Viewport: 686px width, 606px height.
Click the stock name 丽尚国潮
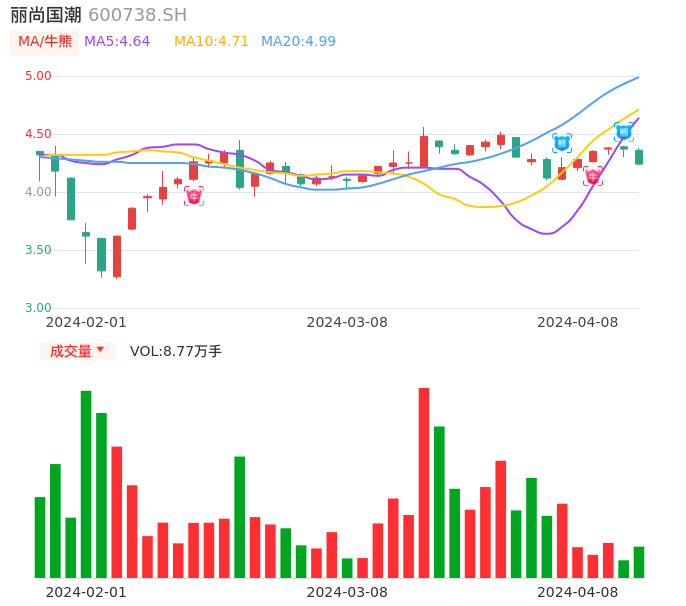tap(46, 15)
